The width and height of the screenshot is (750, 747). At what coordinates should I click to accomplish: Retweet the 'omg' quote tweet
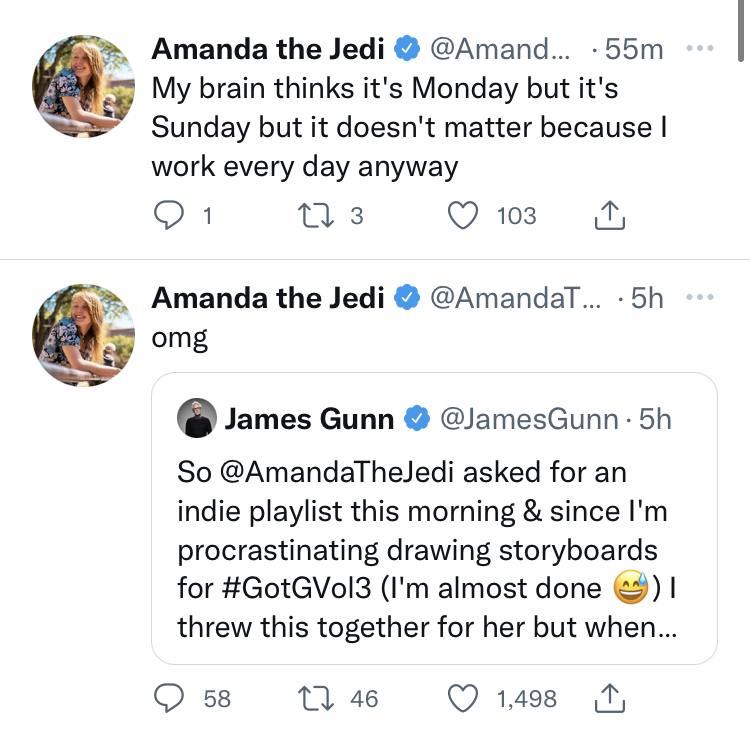(316, 698)
